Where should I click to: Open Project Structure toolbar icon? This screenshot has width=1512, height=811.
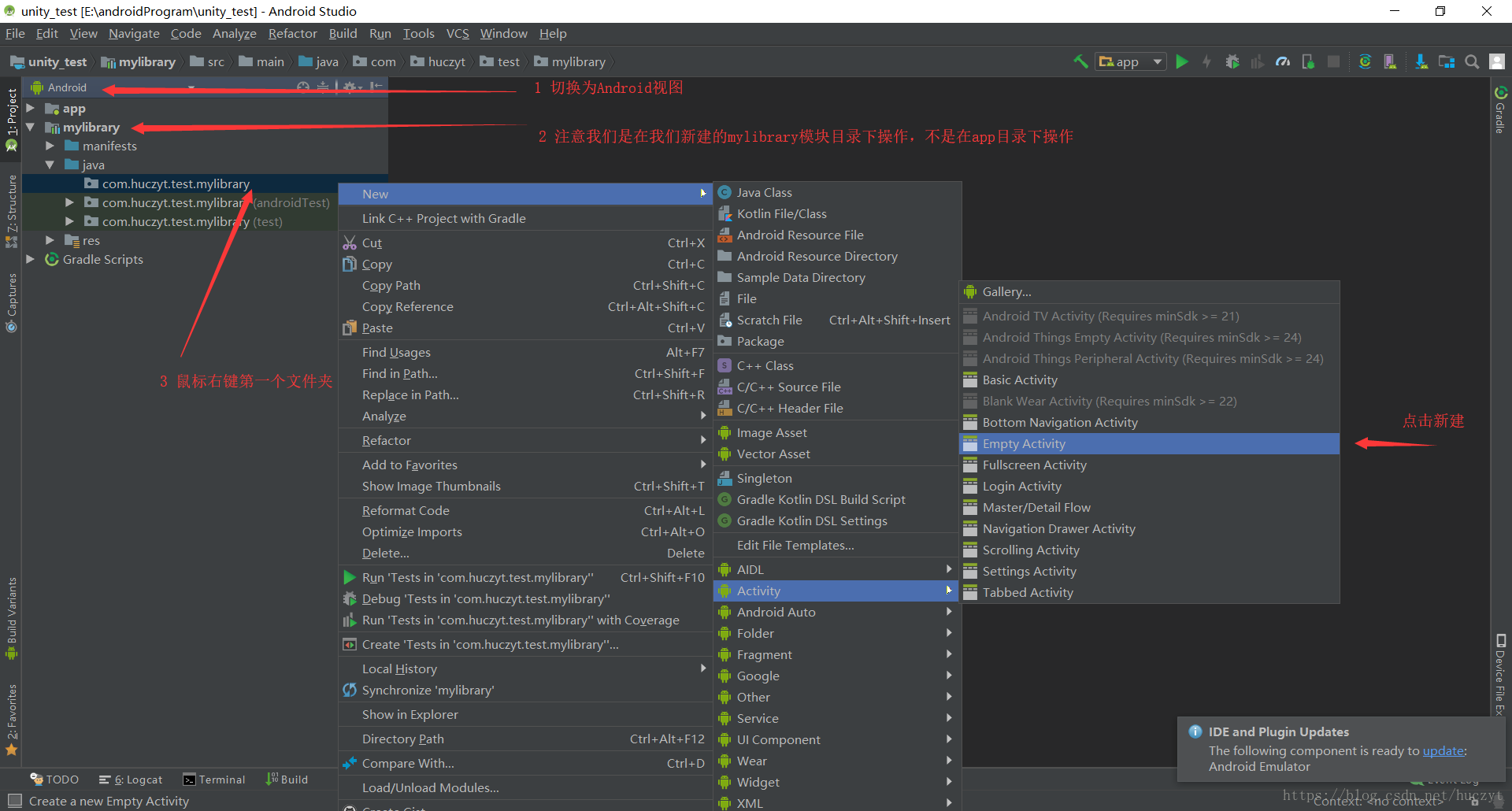1447,61
